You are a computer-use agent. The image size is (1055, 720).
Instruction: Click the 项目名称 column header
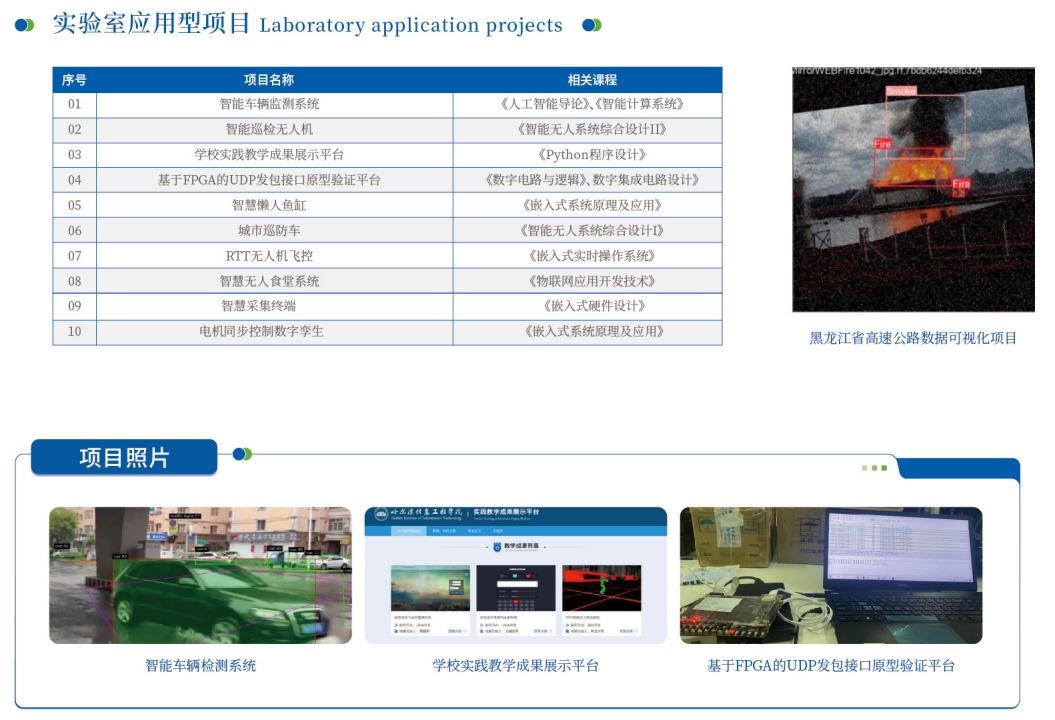coord(269,80)
